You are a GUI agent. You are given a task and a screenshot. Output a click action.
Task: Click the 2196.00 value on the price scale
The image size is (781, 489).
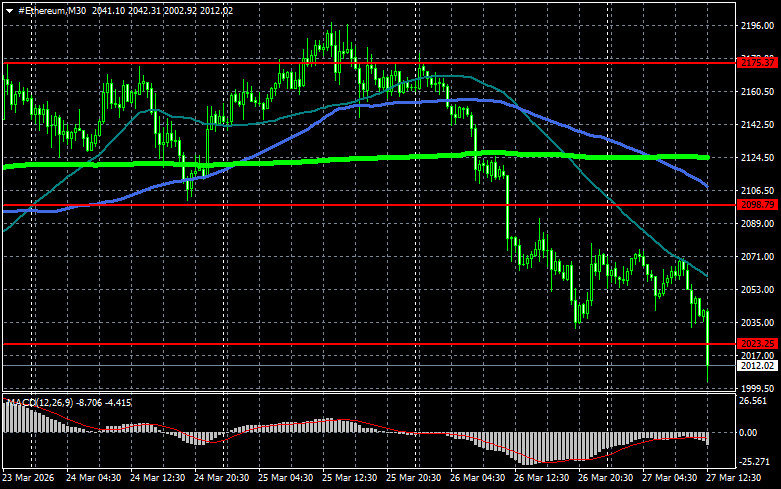pos(756,26)
